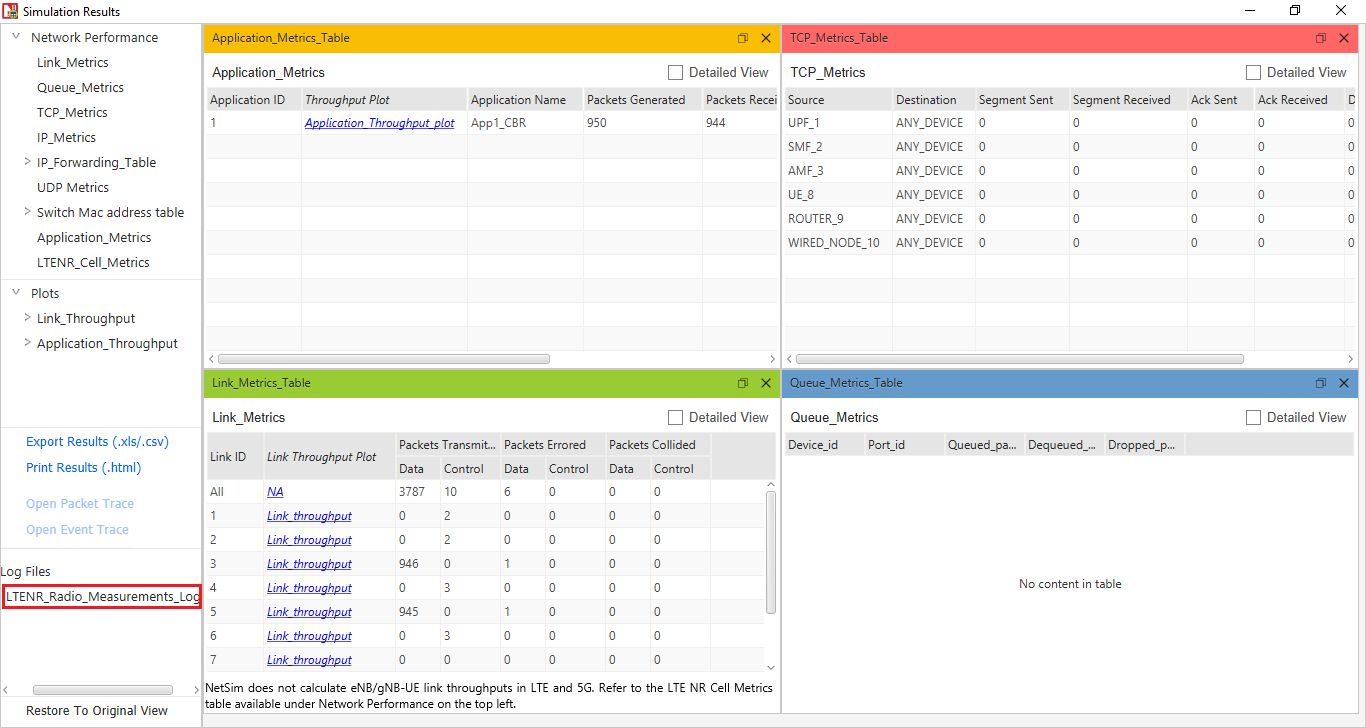Image resolution: width=1366 pixels, height=728 pixels.
Task: Sort by the Packets Generated column header
Action: point(643,100)
